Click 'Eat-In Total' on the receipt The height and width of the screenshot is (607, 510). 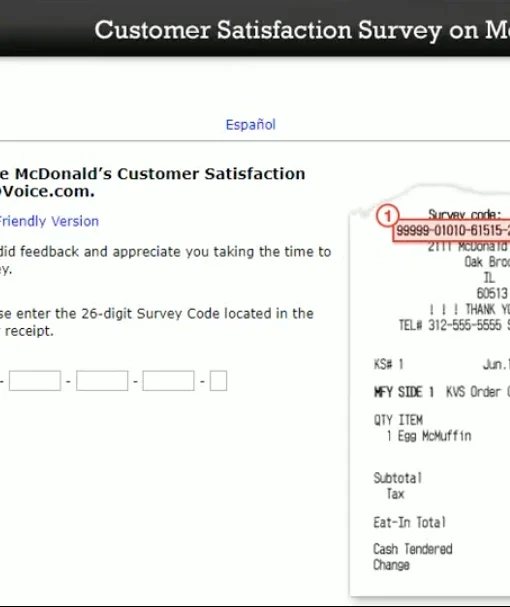(409, 523)
